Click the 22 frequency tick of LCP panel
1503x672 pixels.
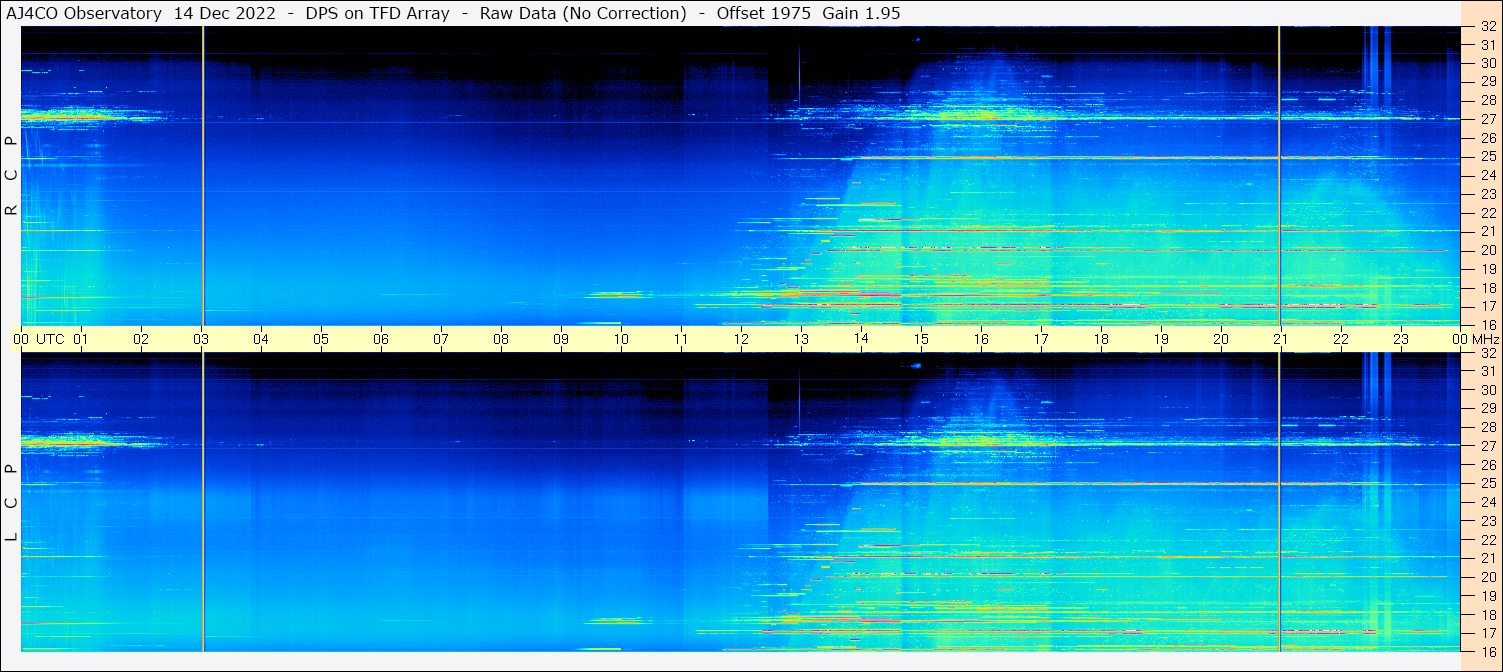(x=1487, y=540)
